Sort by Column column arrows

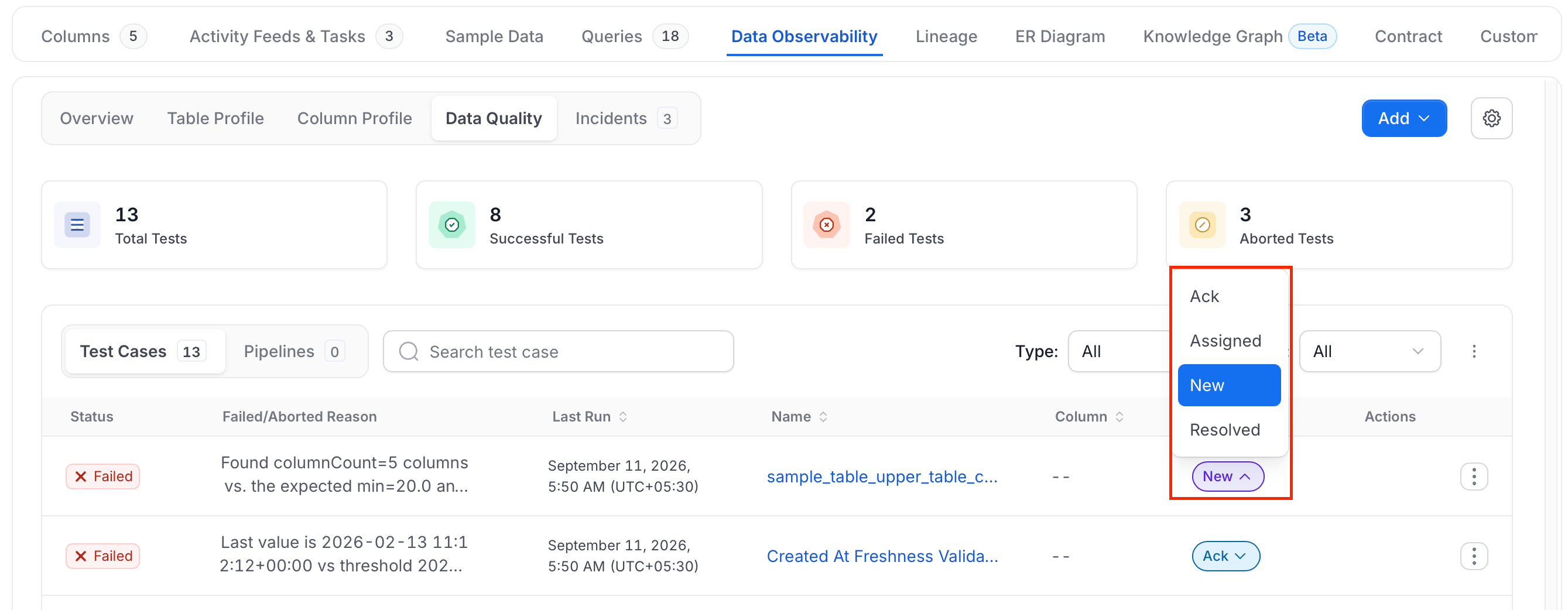[x=1119, y=416]
